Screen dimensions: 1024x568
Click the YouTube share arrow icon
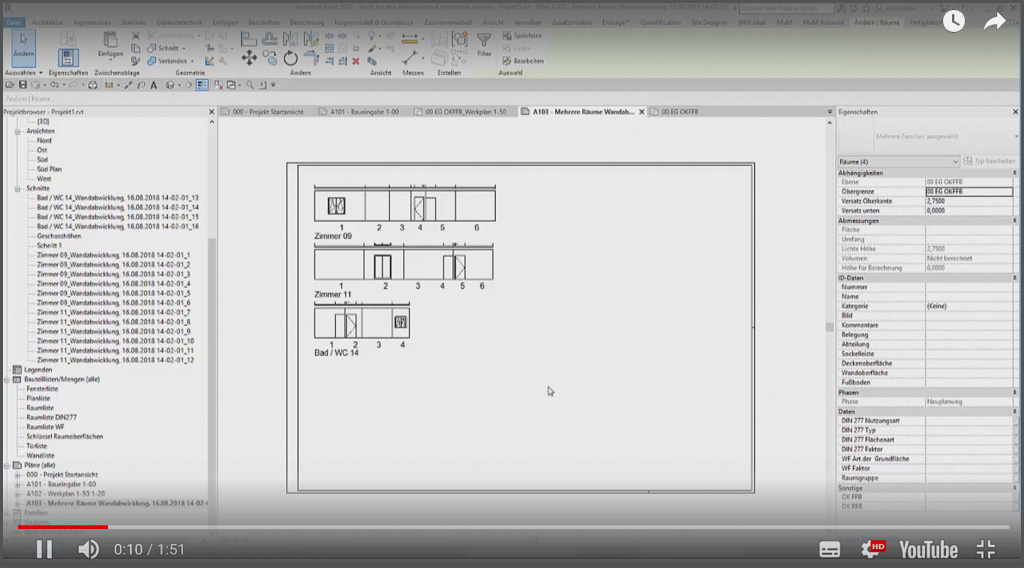[994, 20]
